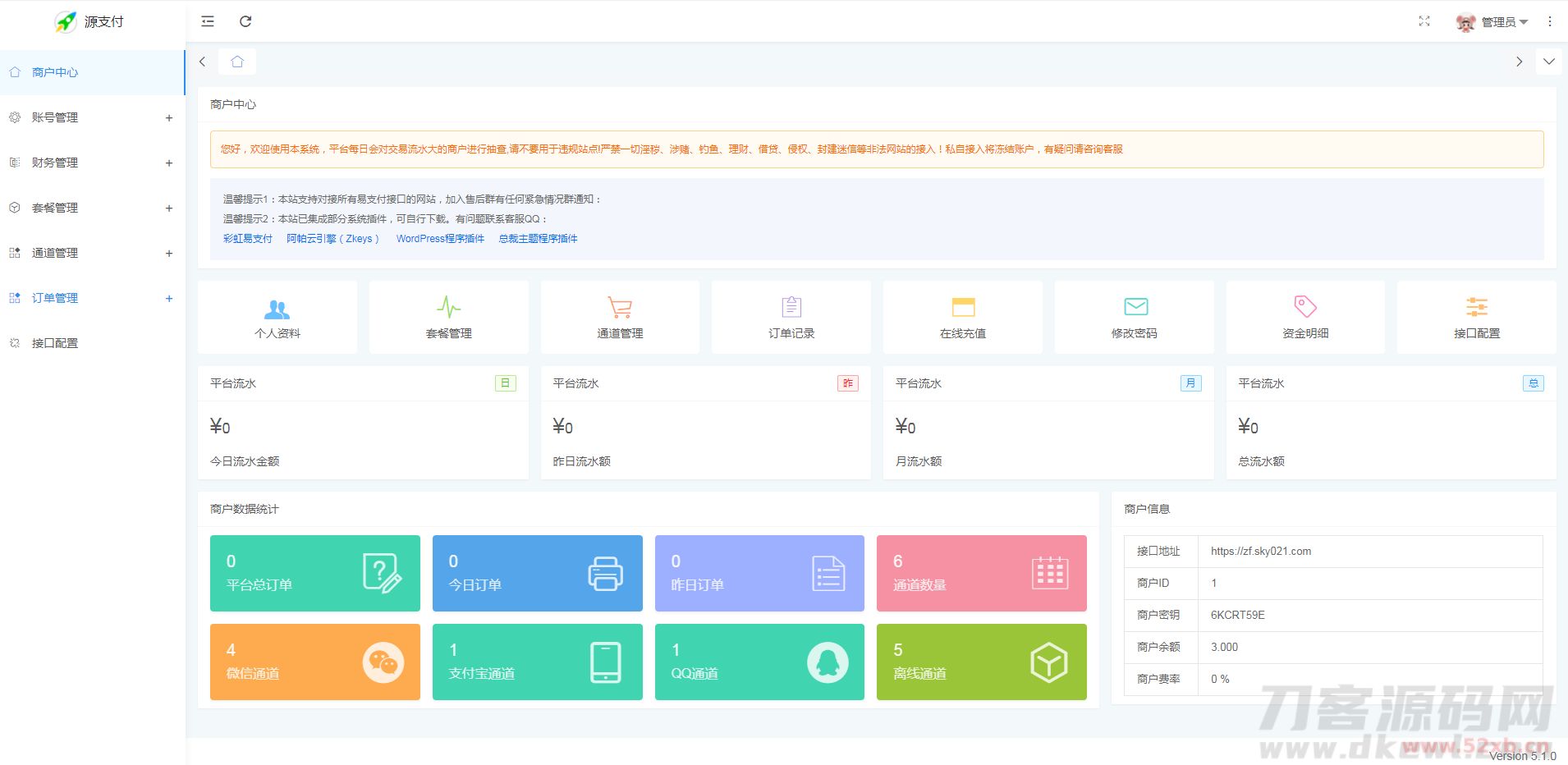The image size is (1568, 765).
Task: Toggle the 总 total flow badge
Action: coord(1534,382)
